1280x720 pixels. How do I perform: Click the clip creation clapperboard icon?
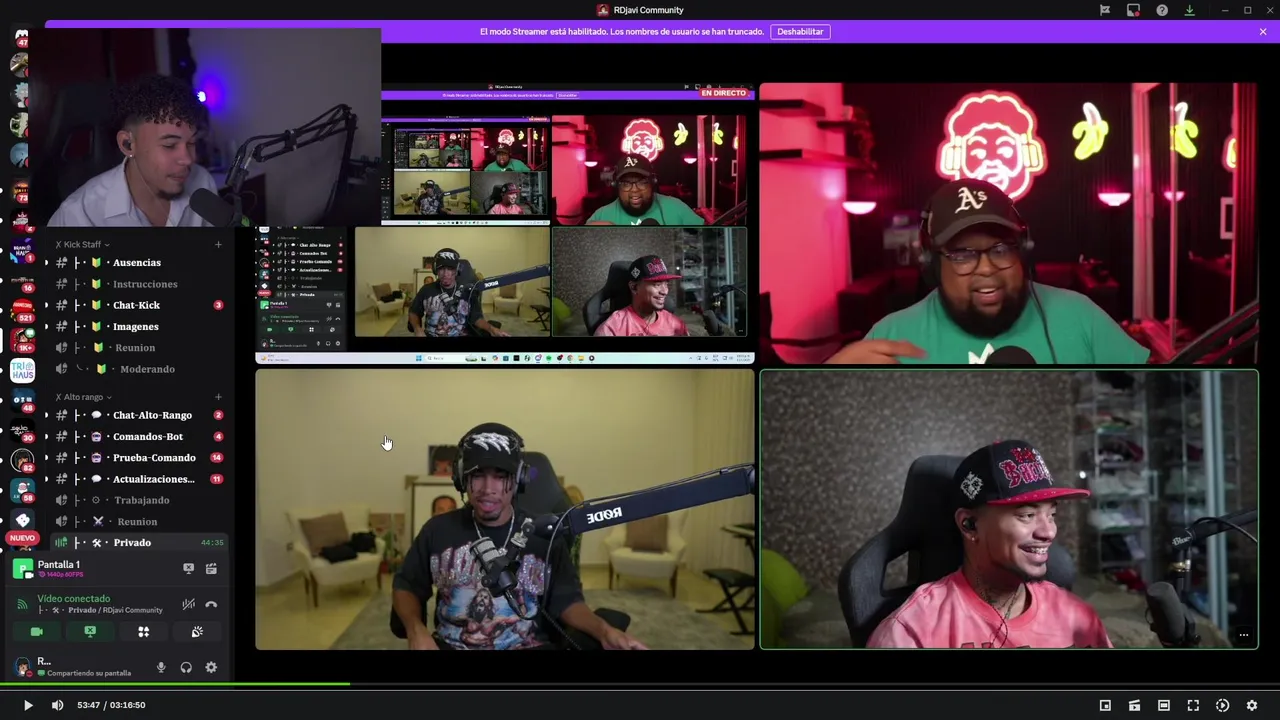(1134, 705)
